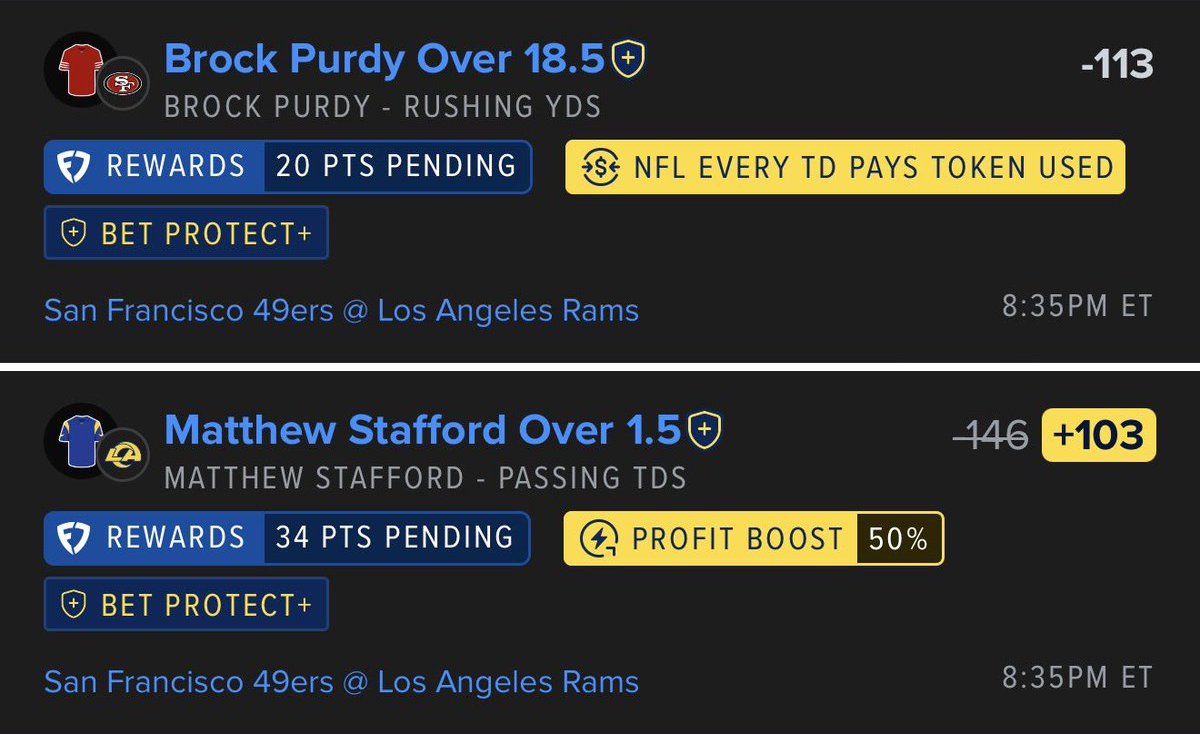Click the San Francisco 49ers team logo
This screenshot has width=1200, height=735.
(x=124, y=84)
